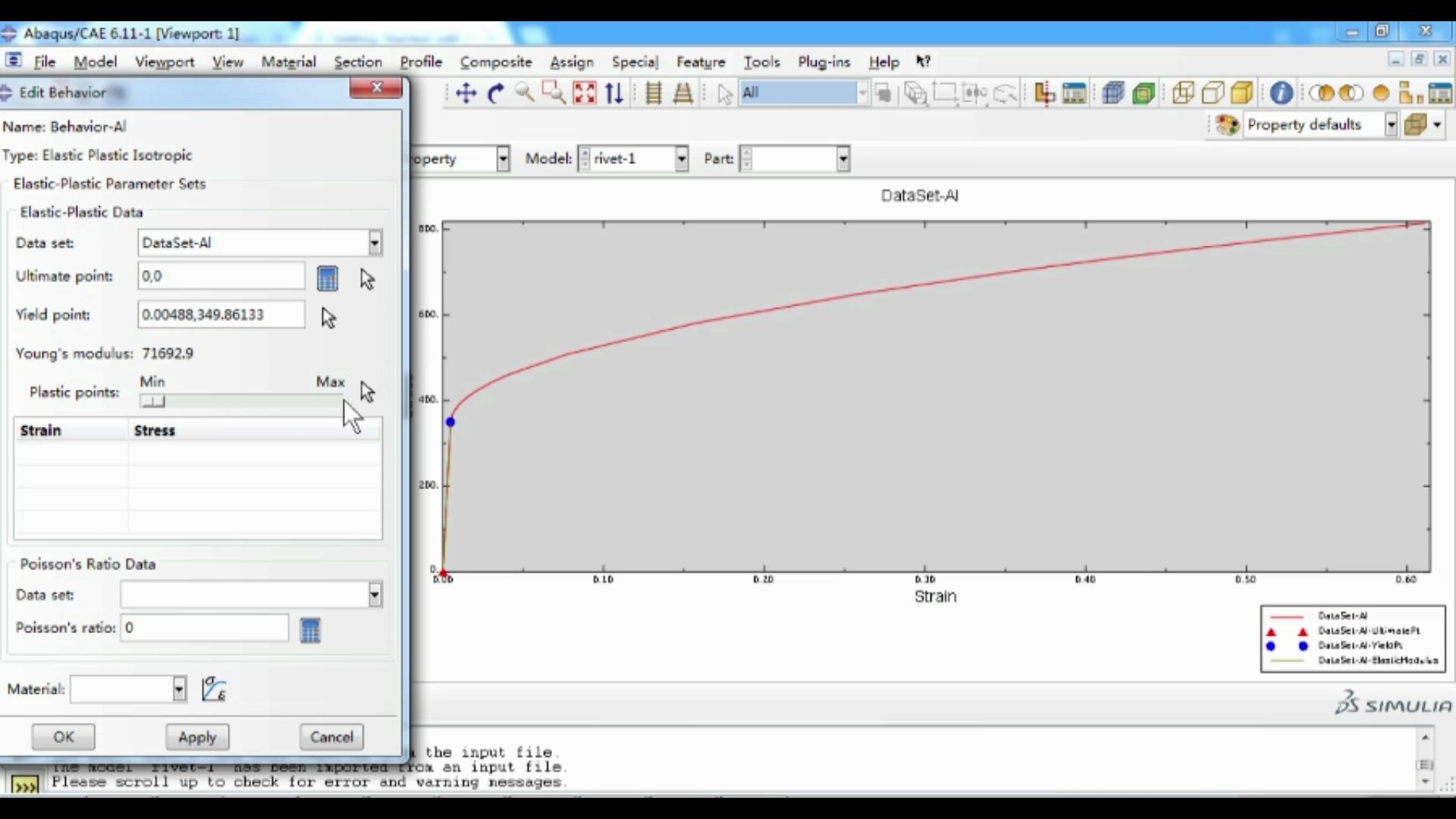Click the calculator icon beside Ultimate point
Viewport: 1456px width, 819px height.
point(327,278)
